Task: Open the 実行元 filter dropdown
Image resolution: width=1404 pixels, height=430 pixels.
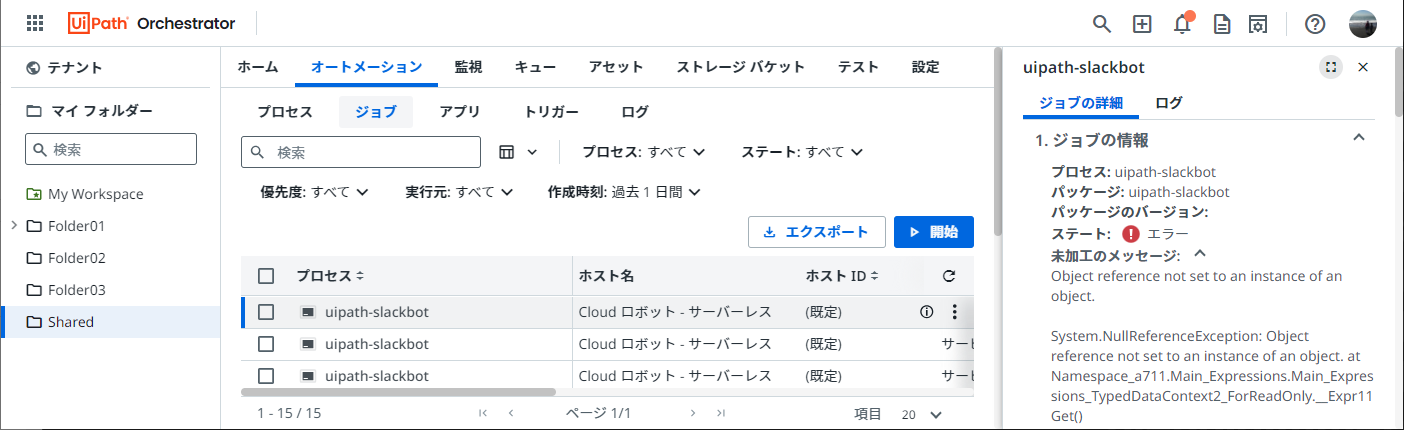Action: tap(459, 191)
